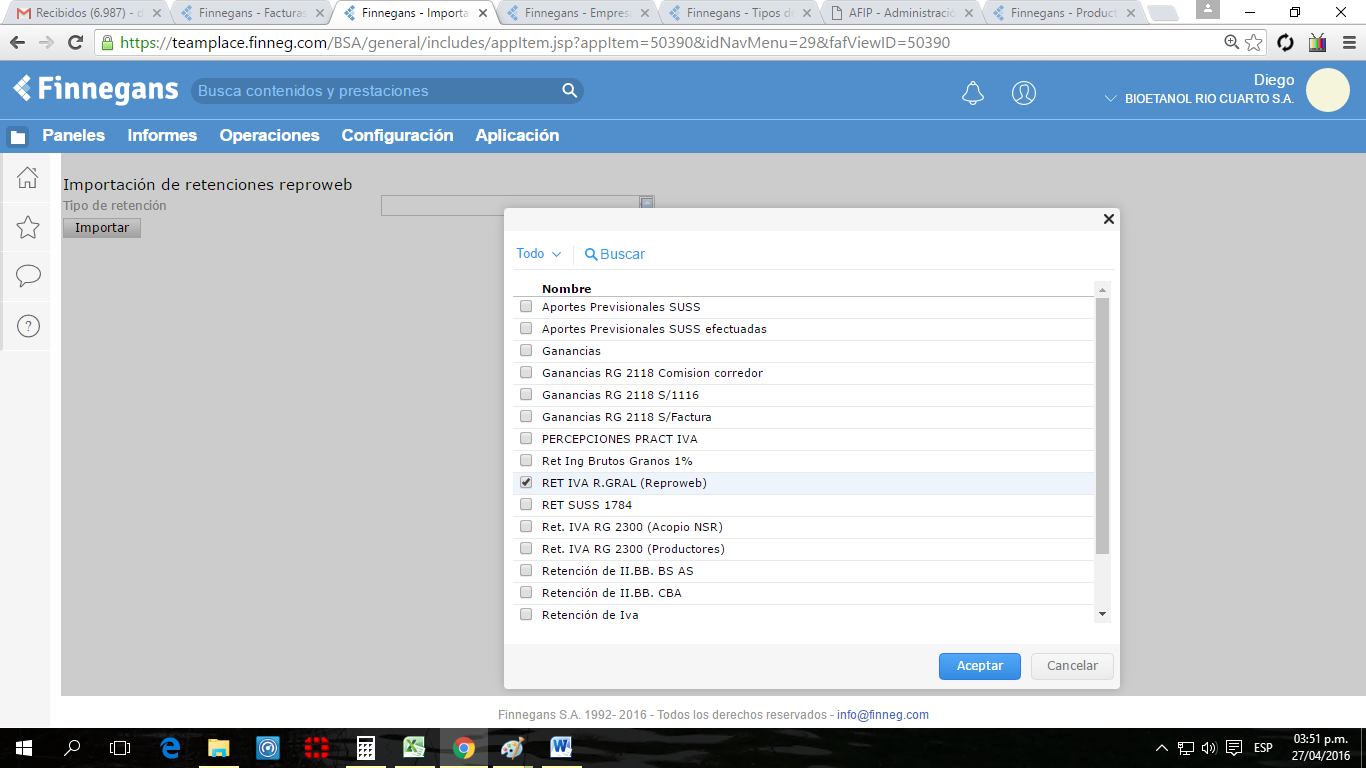Enable PERCEPCIONES PRACT IVA checkbox
The image size is (1366, 768).
526,439
